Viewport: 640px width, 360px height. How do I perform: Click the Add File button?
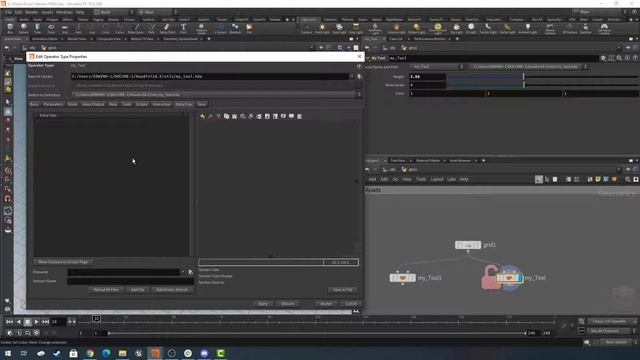(x=138, y=290)
